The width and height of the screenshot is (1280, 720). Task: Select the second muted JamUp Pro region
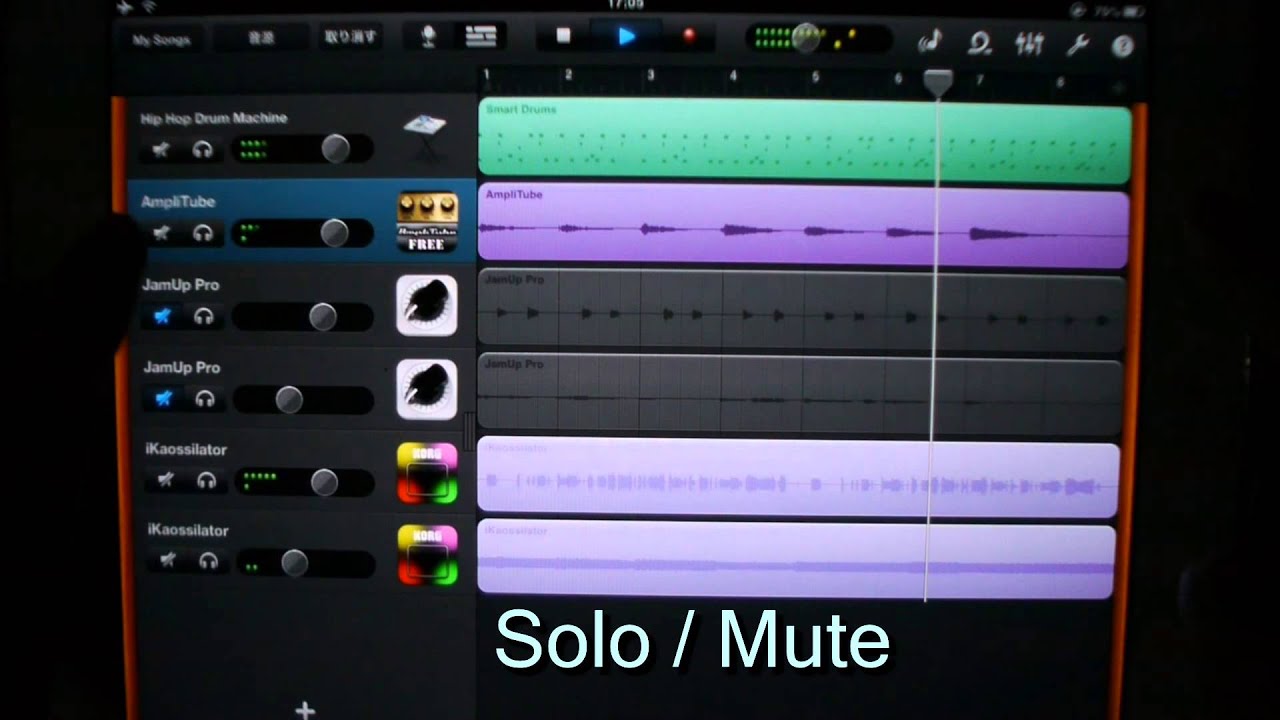point(800,393)
